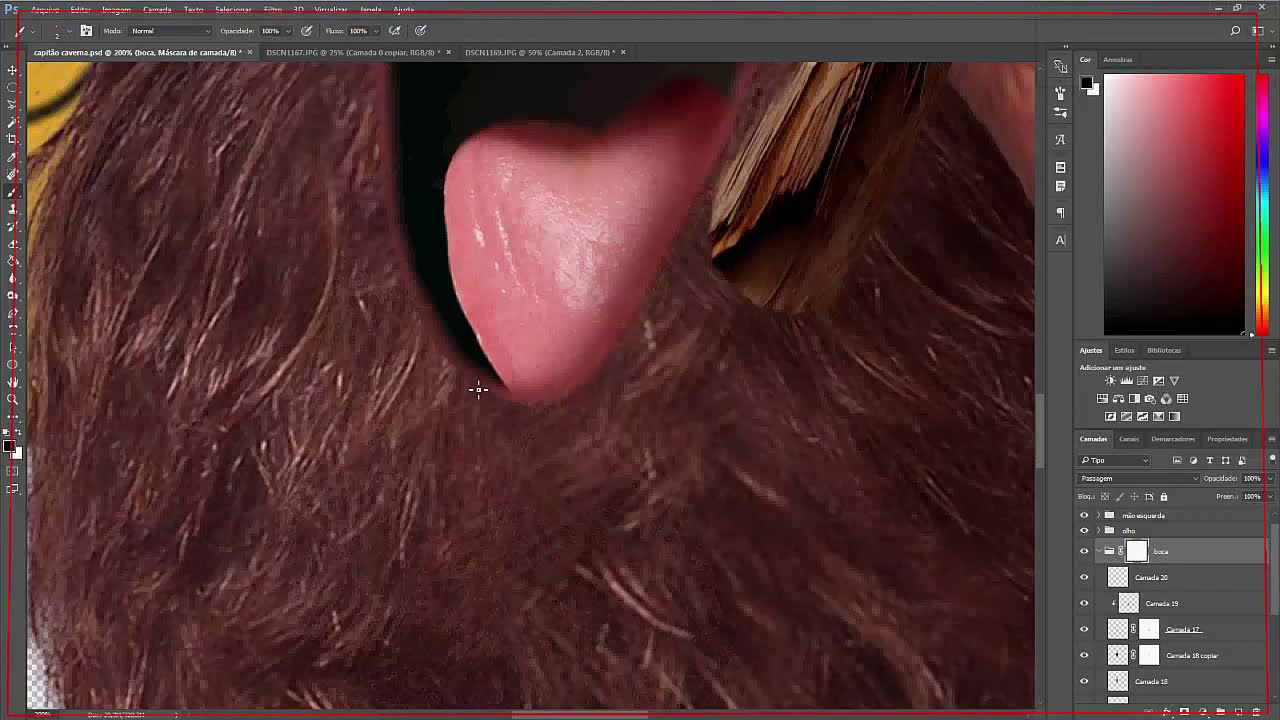1280x720 pixels.
Task: Open the brush settings panel icon
Action: coord(86,31)
